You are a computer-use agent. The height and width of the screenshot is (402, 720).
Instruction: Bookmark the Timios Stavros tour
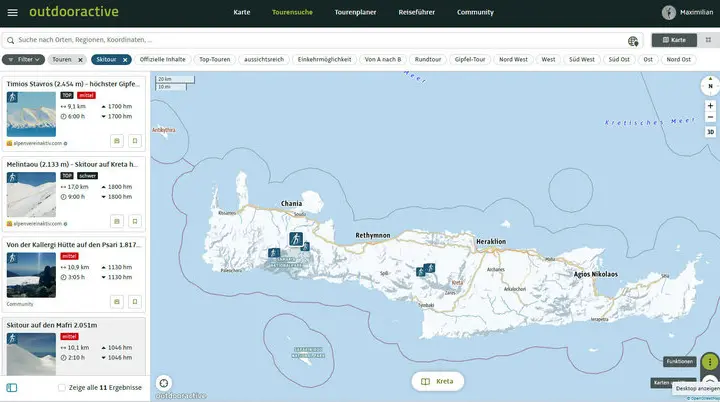[134, 141]
